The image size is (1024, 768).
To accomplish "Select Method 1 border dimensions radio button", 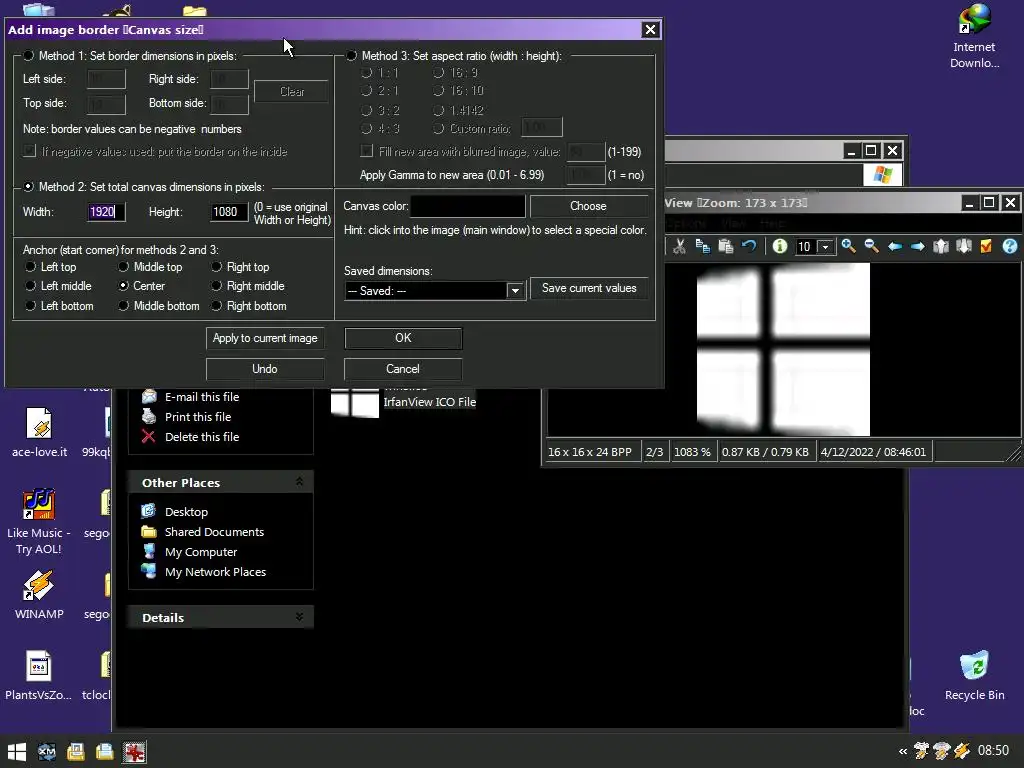I will pos(28,56).
